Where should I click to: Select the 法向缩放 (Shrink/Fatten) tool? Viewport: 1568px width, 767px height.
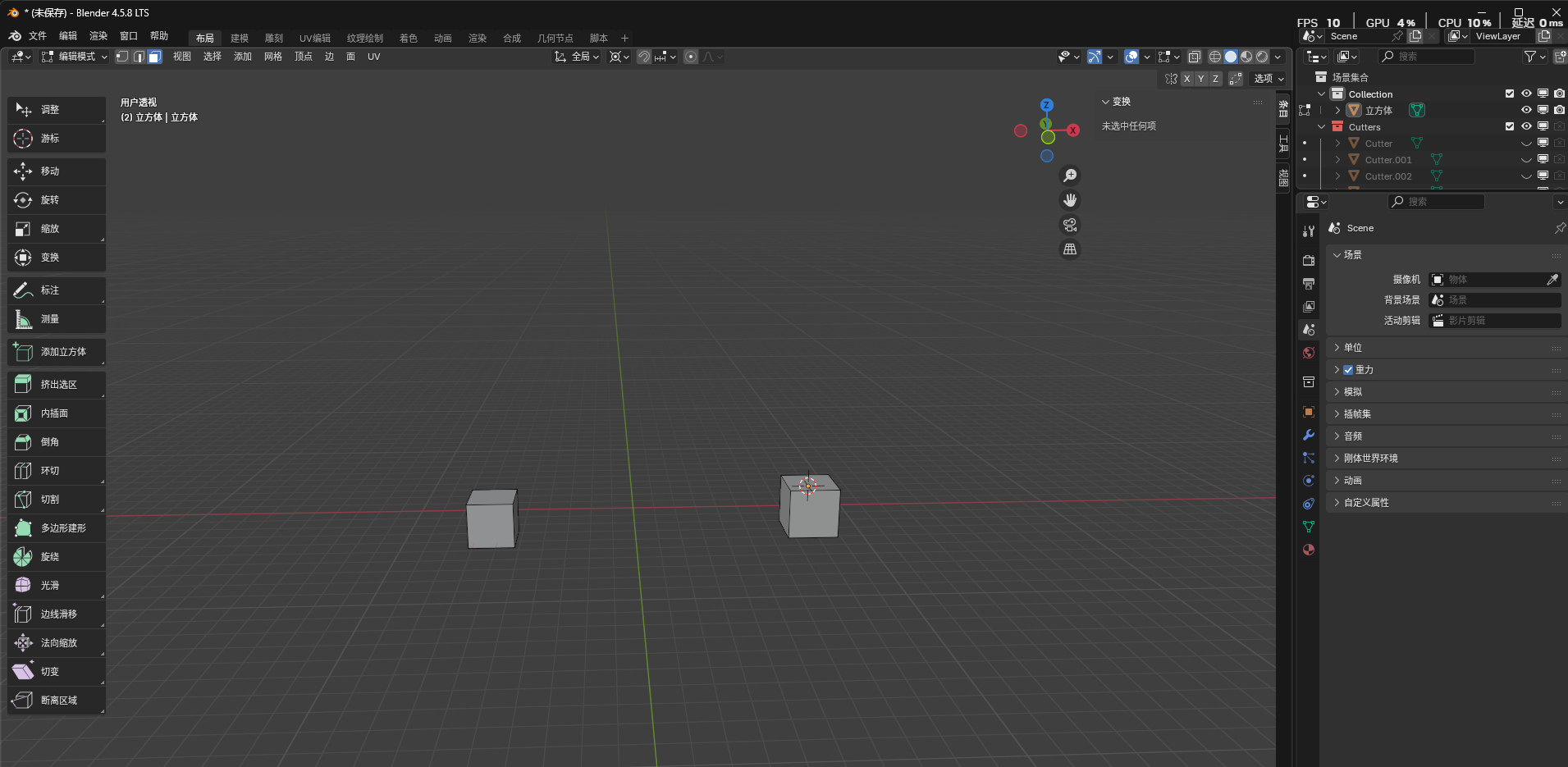click(x=57, y=643)
